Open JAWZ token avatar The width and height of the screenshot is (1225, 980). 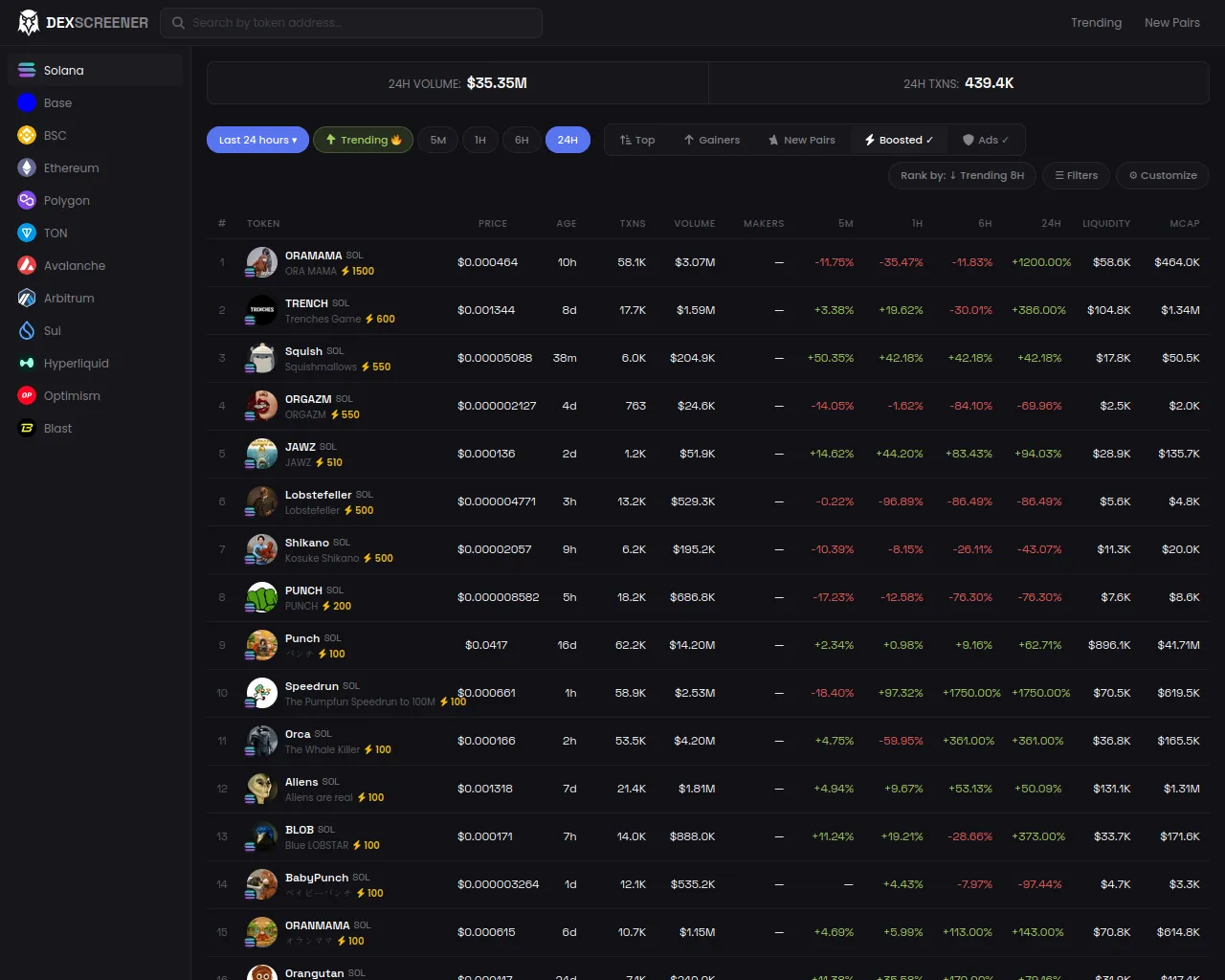tap(262, 454)
